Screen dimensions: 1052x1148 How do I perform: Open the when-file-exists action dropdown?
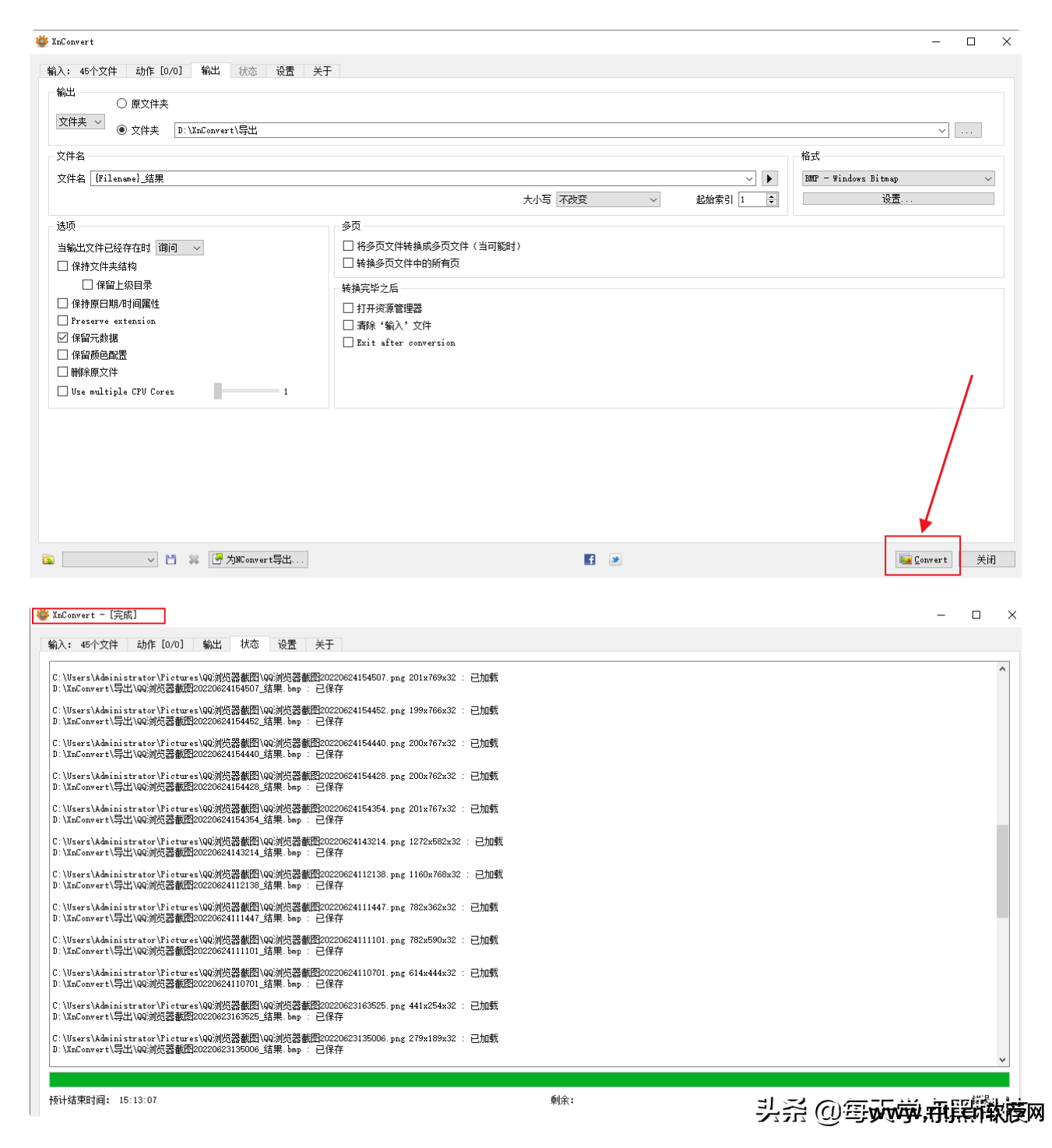point(180,248)
